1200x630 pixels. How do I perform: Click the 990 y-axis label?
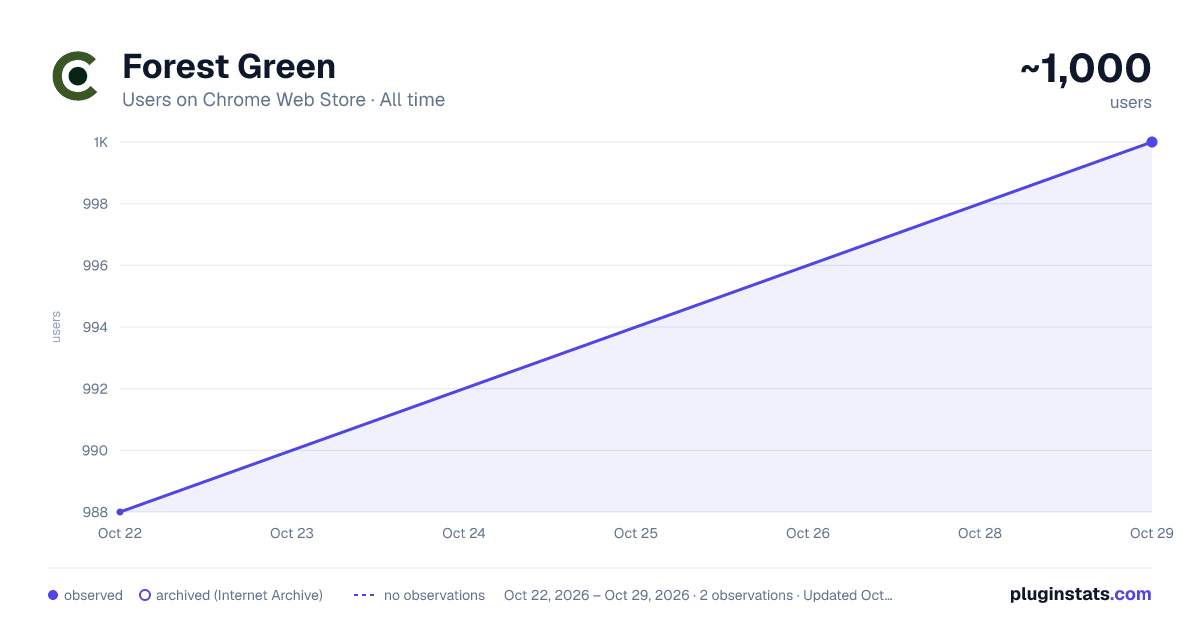pos(96,451)
